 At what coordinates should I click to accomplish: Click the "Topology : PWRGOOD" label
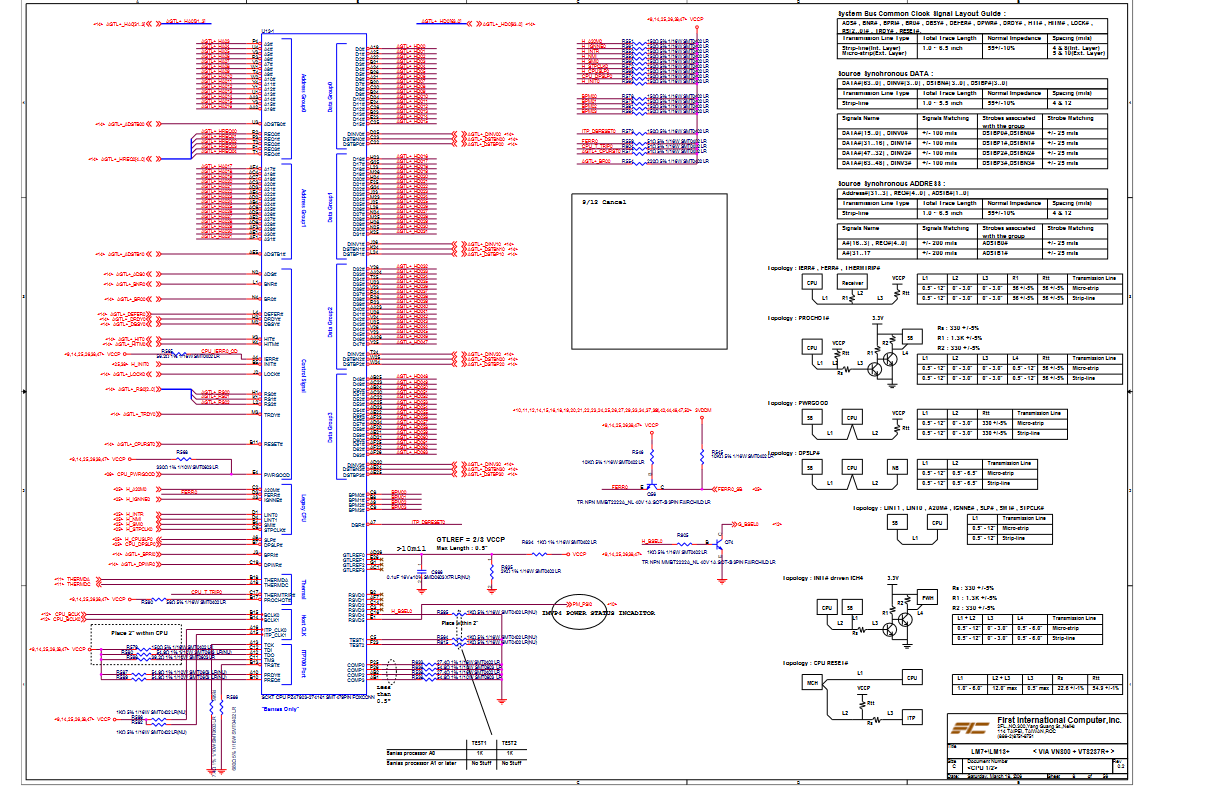[796, 403]
